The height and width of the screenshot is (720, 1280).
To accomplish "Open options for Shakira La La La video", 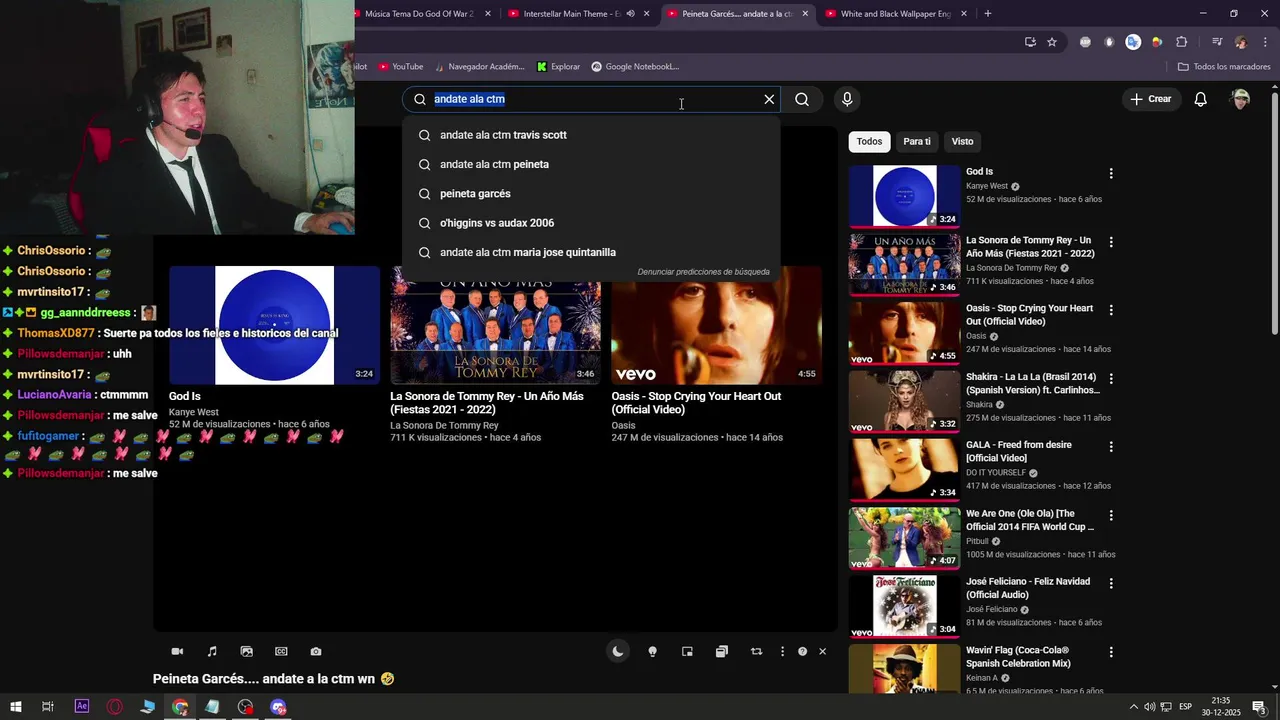I will [x=1110, y=379].
